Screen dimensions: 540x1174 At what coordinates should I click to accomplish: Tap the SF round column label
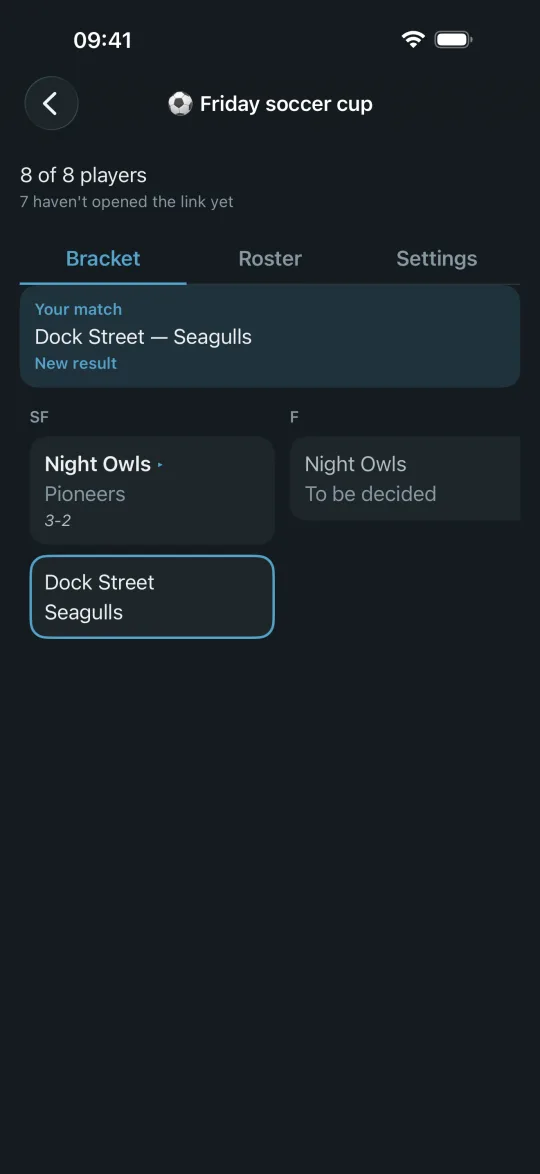[x=39, y=417]
